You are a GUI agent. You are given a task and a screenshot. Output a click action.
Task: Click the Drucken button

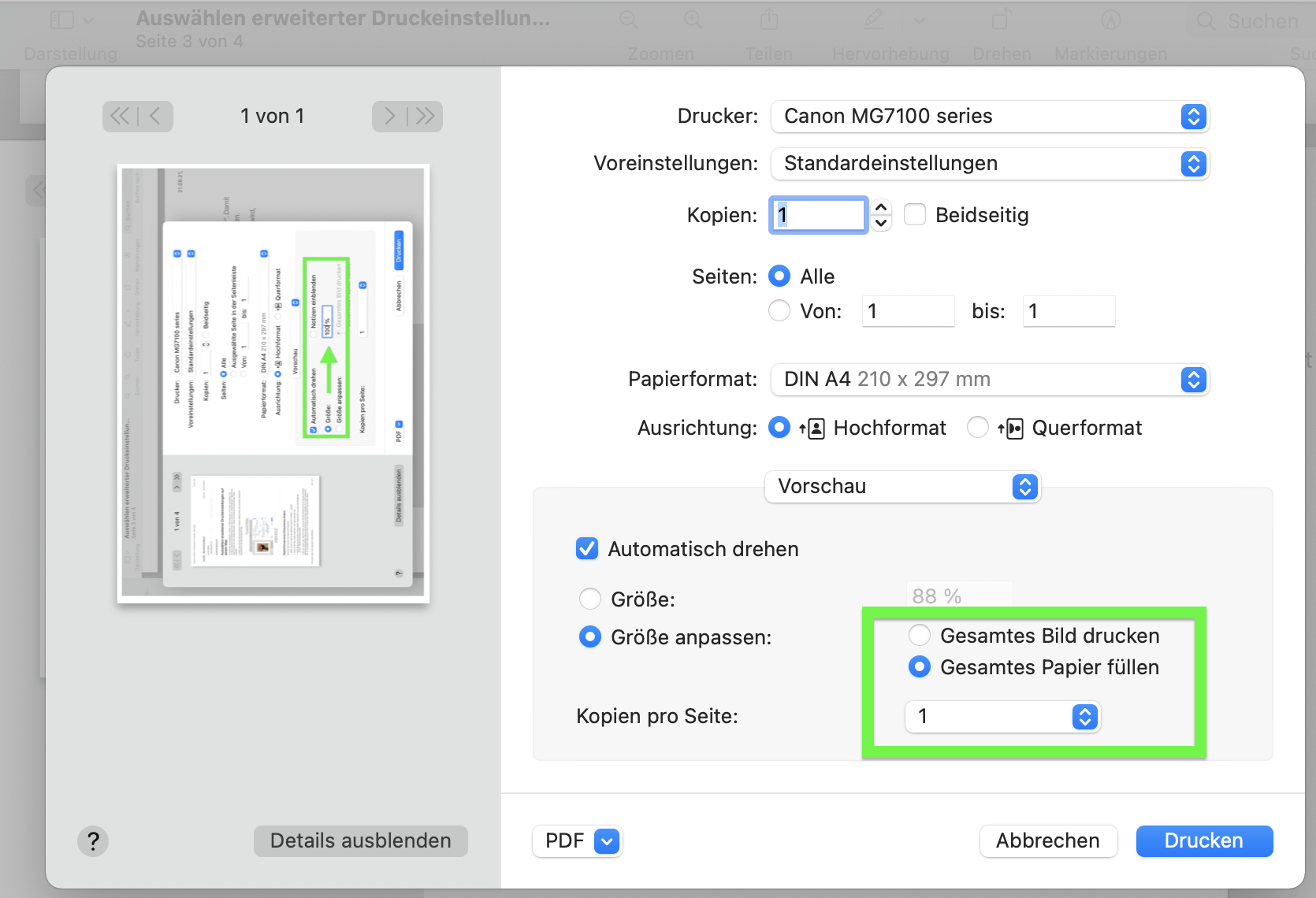click(x=1203, y=841)
